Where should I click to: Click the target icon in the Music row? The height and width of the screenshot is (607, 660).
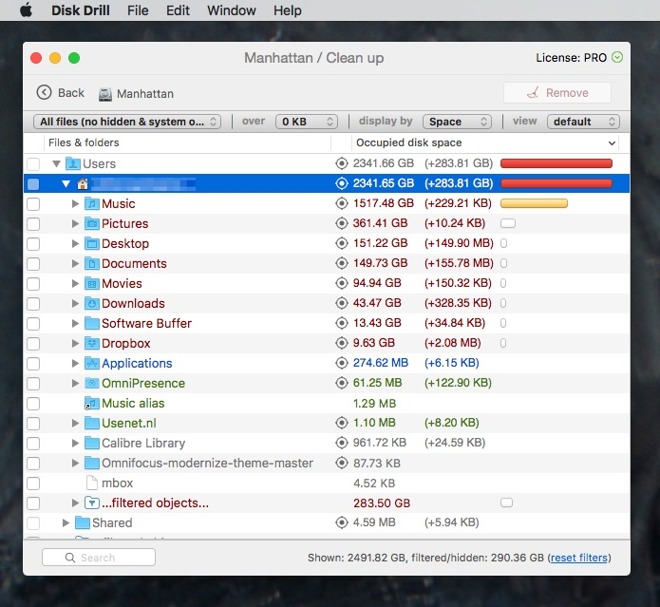point(341,203)
